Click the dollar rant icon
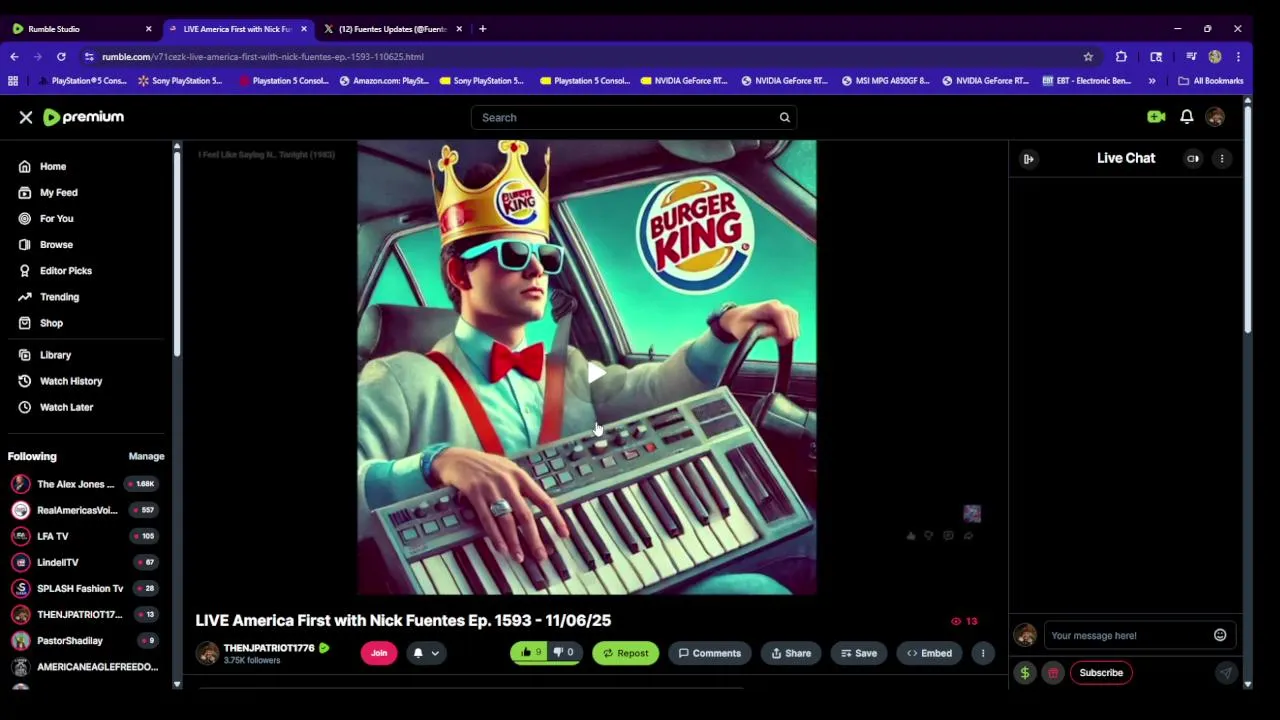Viewport: 1280px width, 720px height. [1025, 673]
